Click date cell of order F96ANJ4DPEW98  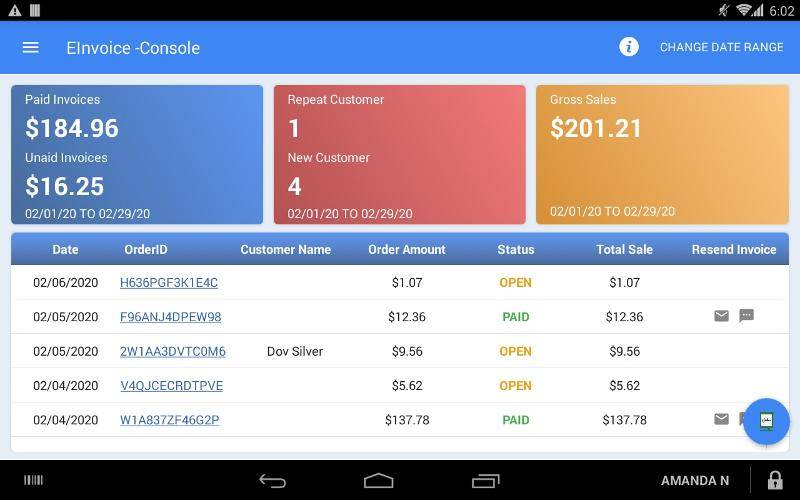(65, 317)
